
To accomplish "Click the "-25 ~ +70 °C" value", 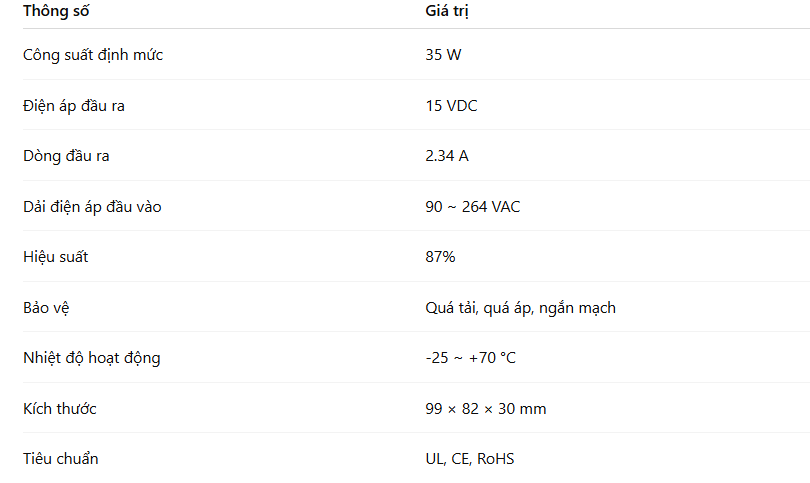I will (x=470, y=358).
